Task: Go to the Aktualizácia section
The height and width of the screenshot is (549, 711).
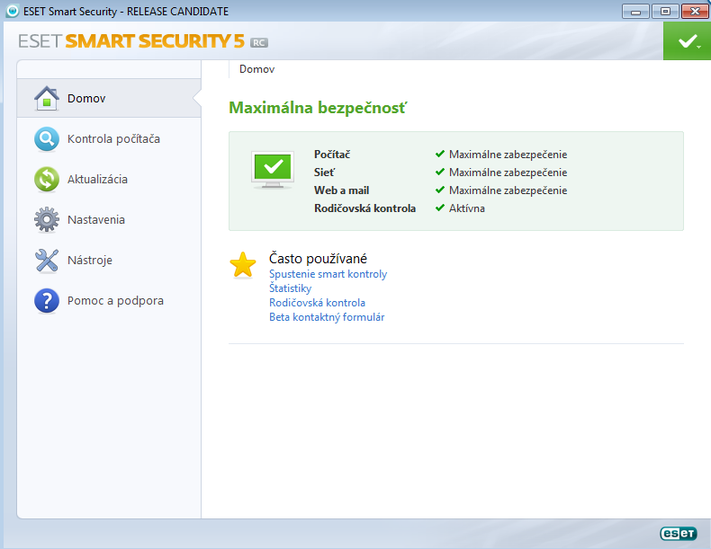Action: [109, 179]
